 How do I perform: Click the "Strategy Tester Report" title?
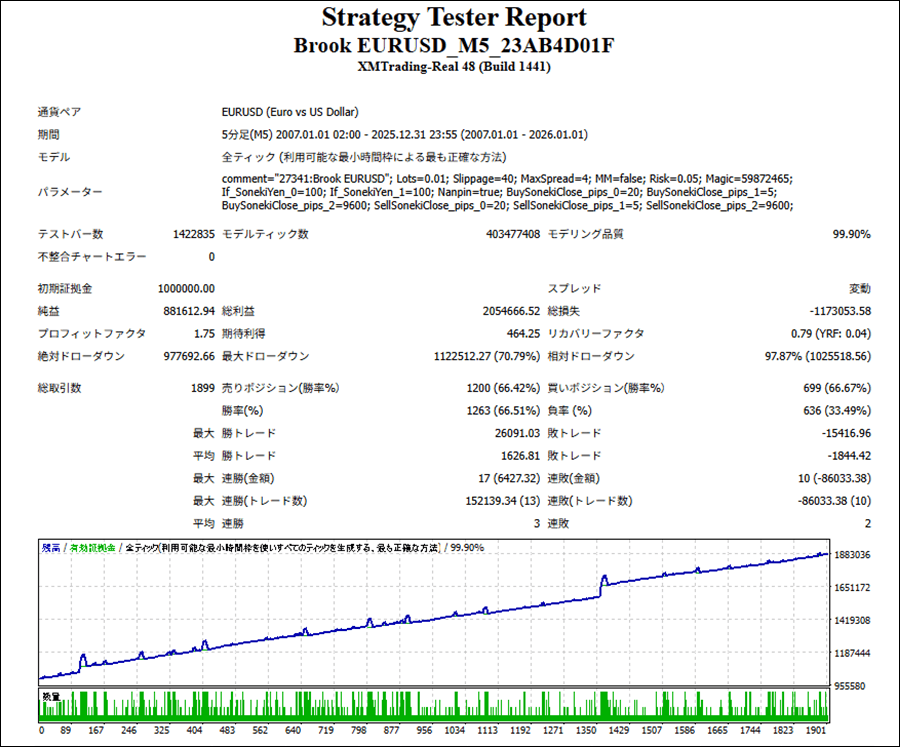tap(453, 18)
